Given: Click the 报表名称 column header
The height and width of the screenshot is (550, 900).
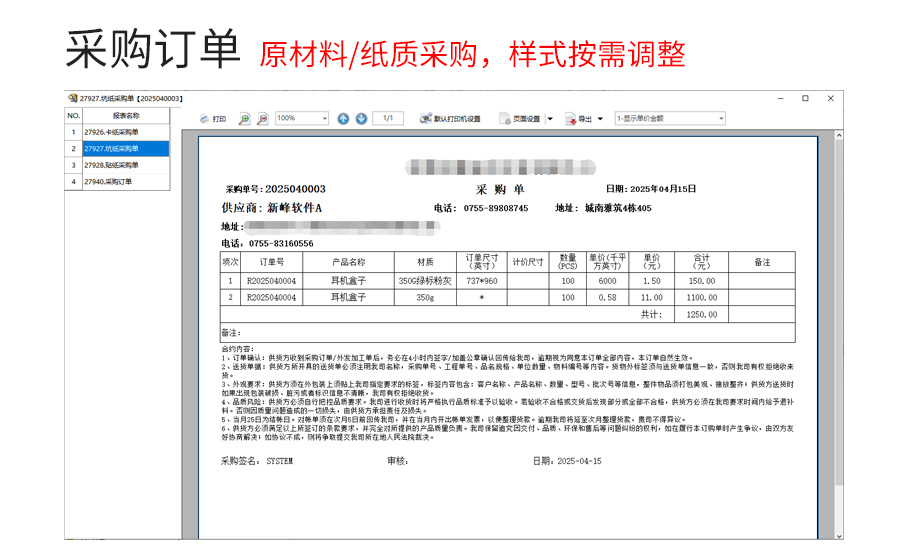Looking at the screenshot, I should (x=126, y=116).
